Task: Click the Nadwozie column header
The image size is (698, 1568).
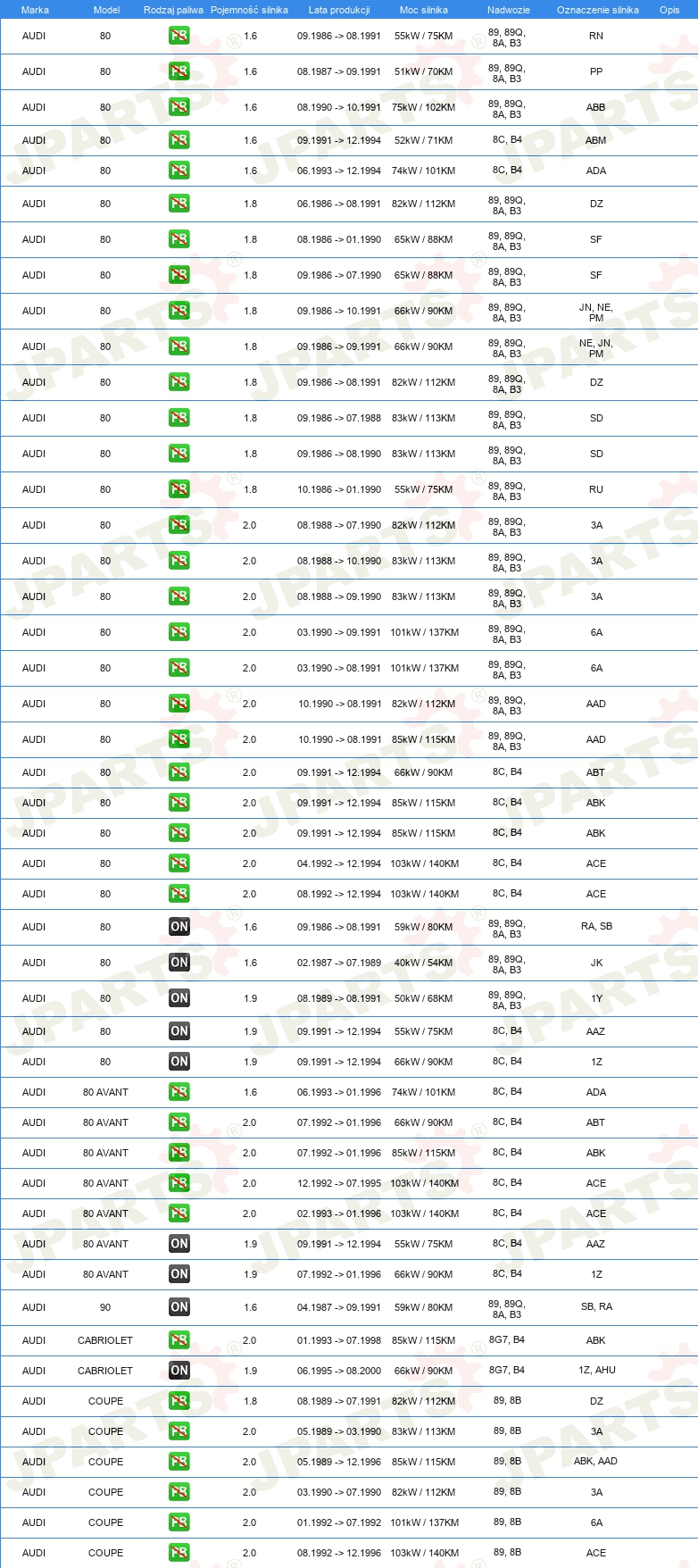Action: click(x=509, y=10)
